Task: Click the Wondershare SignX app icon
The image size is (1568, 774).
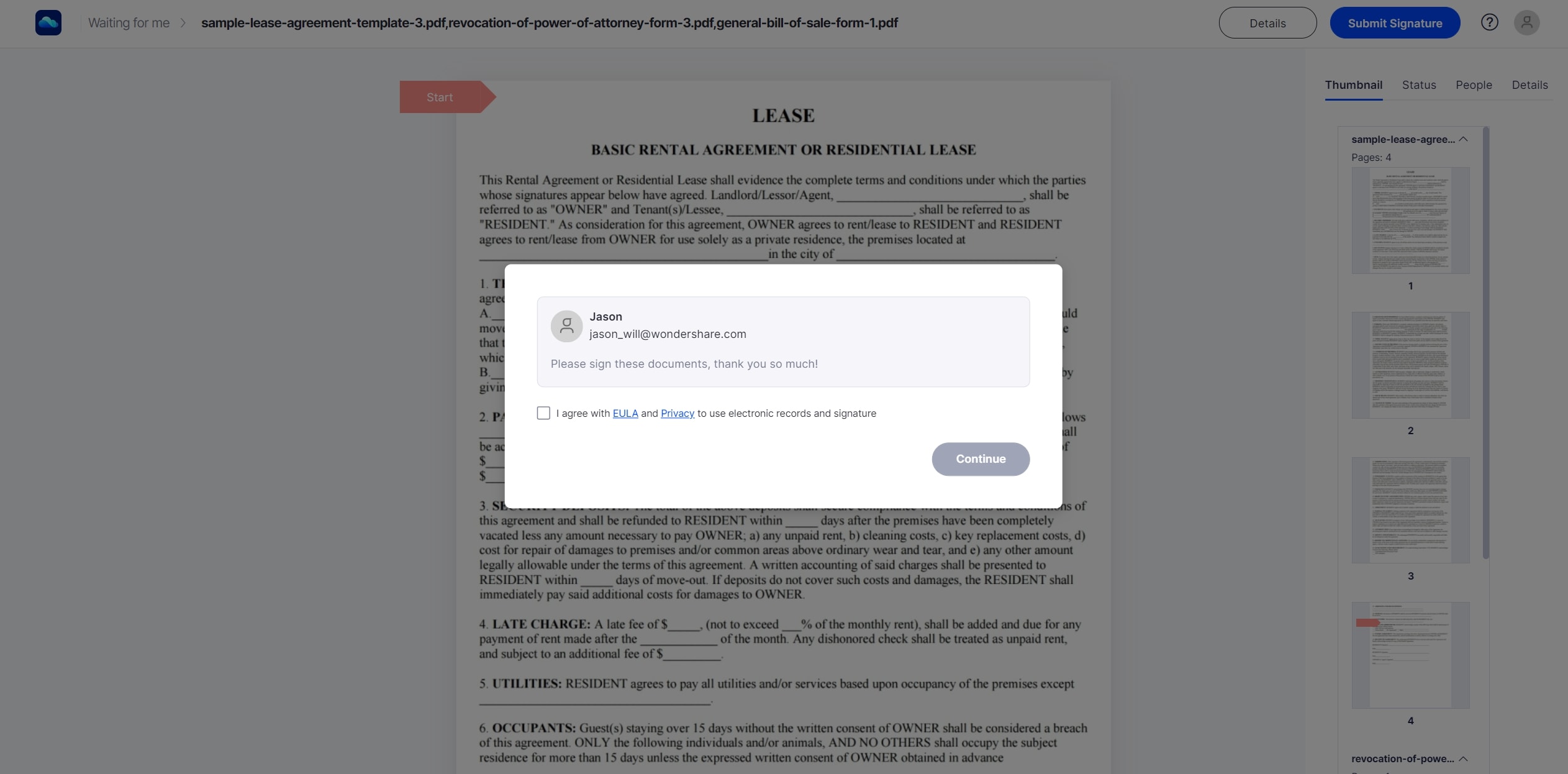Action: 47,22
